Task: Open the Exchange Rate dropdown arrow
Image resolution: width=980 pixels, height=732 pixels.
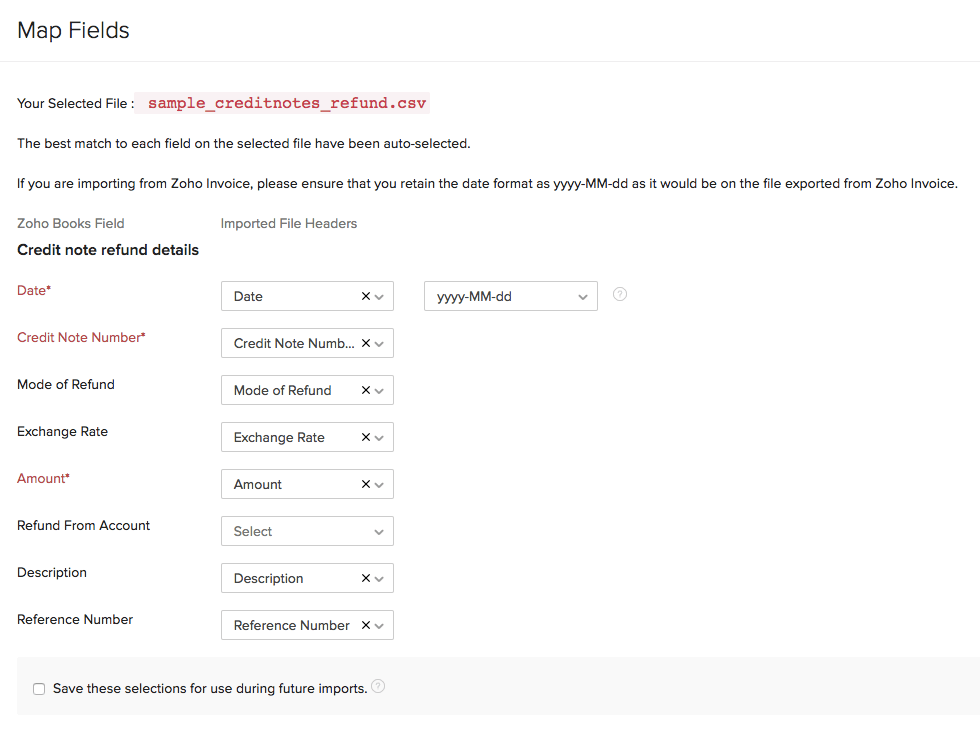Action: click(379, 438)
